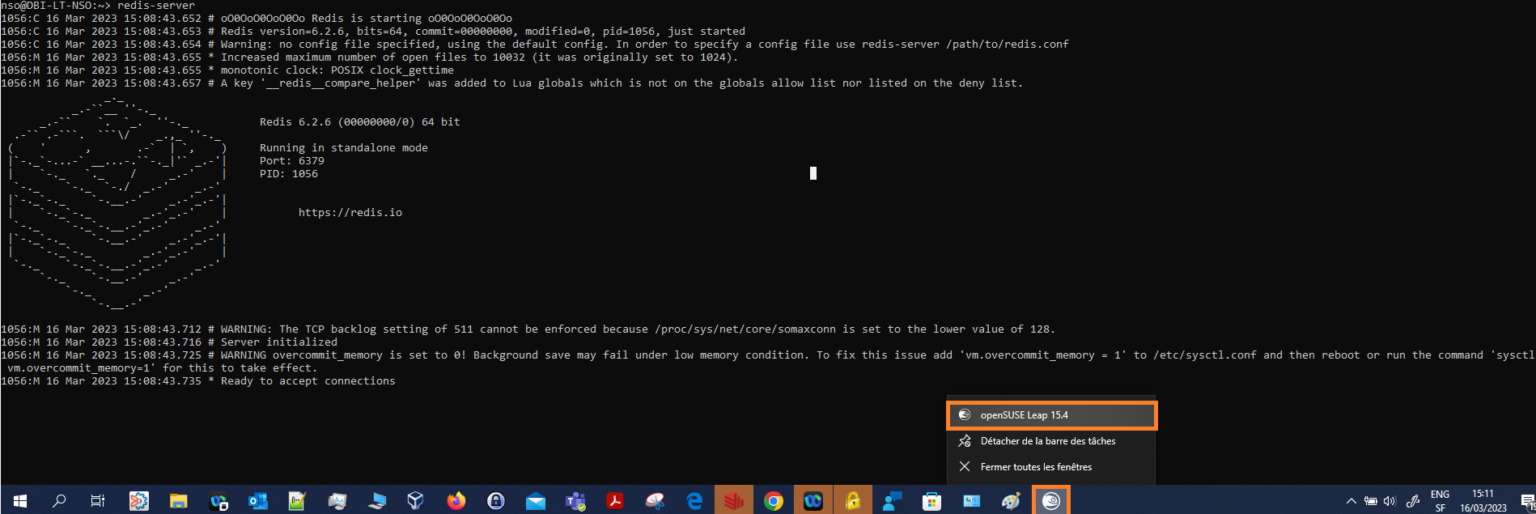Launch Google Chrome from the taskbar

click(773, 501)
